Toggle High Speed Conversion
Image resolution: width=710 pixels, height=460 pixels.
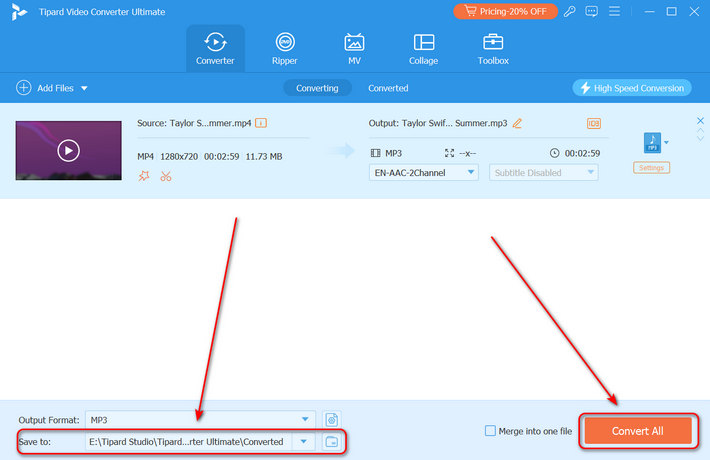pyautogui.click(x=631, y=88)
